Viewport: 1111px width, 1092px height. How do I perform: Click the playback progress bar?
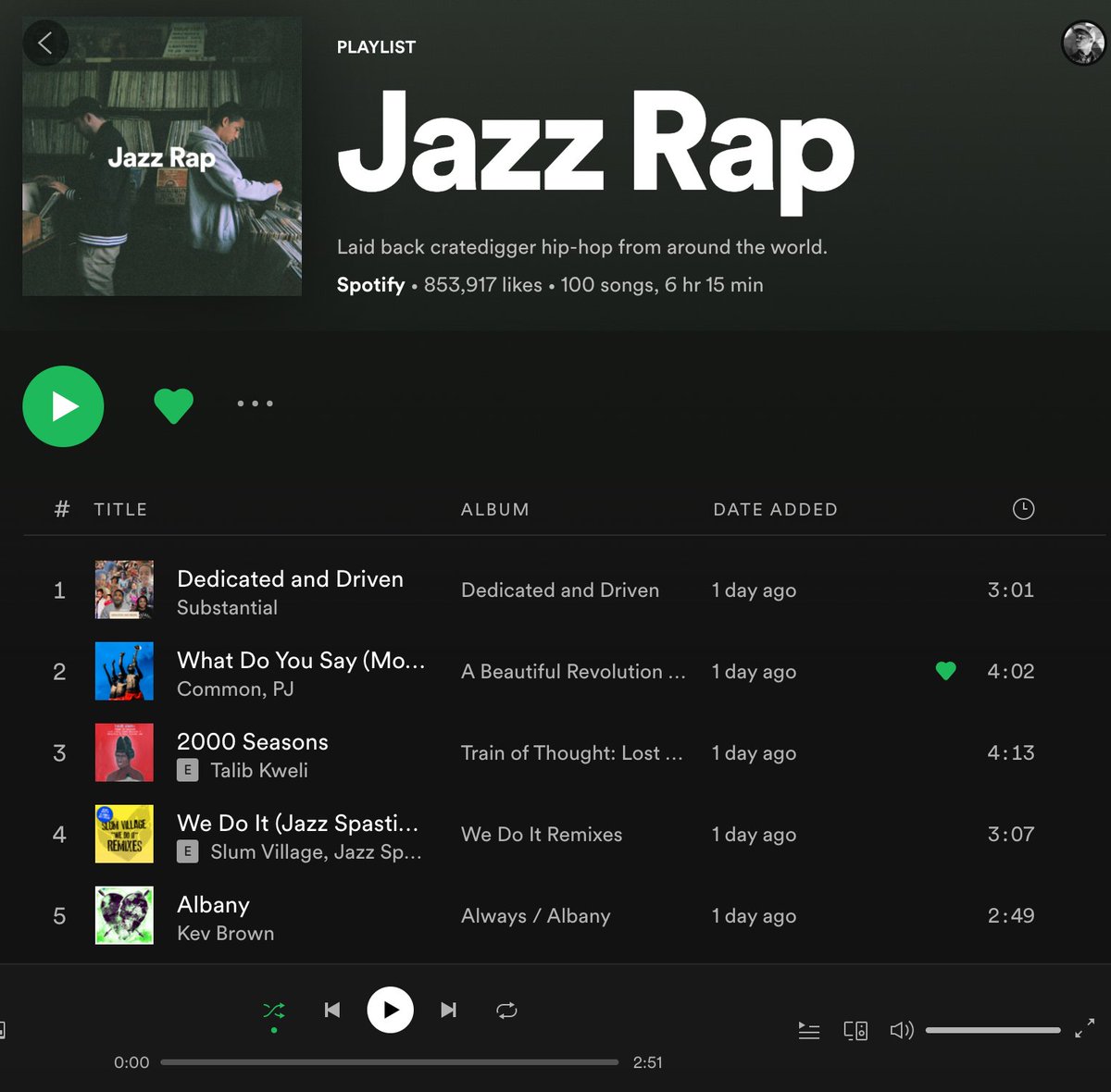point(390,1062)
